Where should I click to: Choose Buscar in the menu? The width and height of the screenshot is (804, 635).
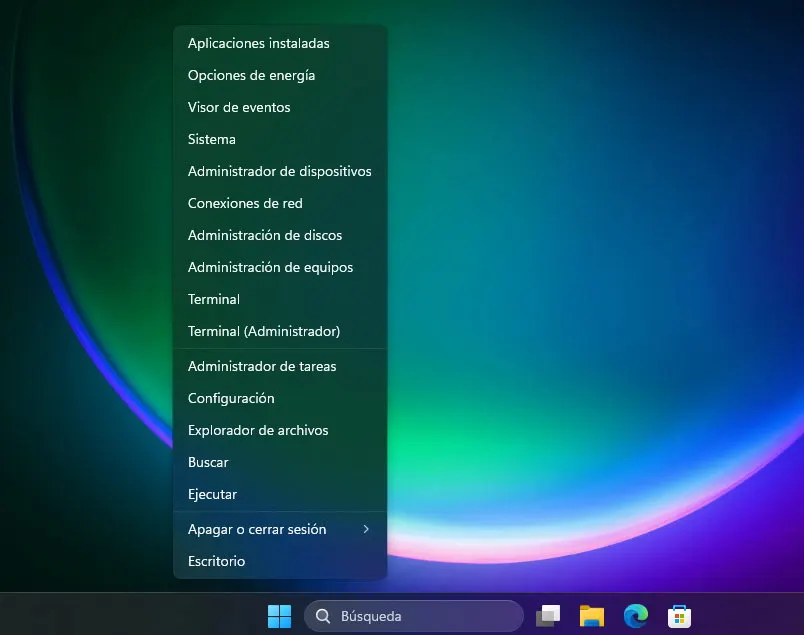coord(280,462)
